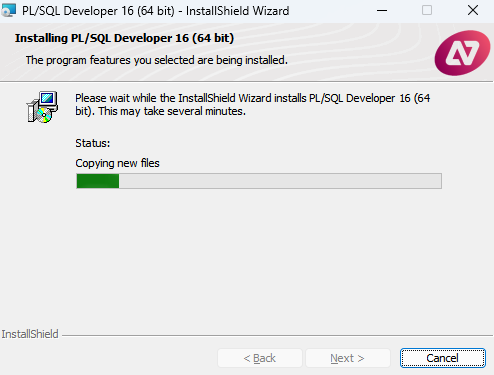Click the Allround Automations red logo

click(462, 53)
